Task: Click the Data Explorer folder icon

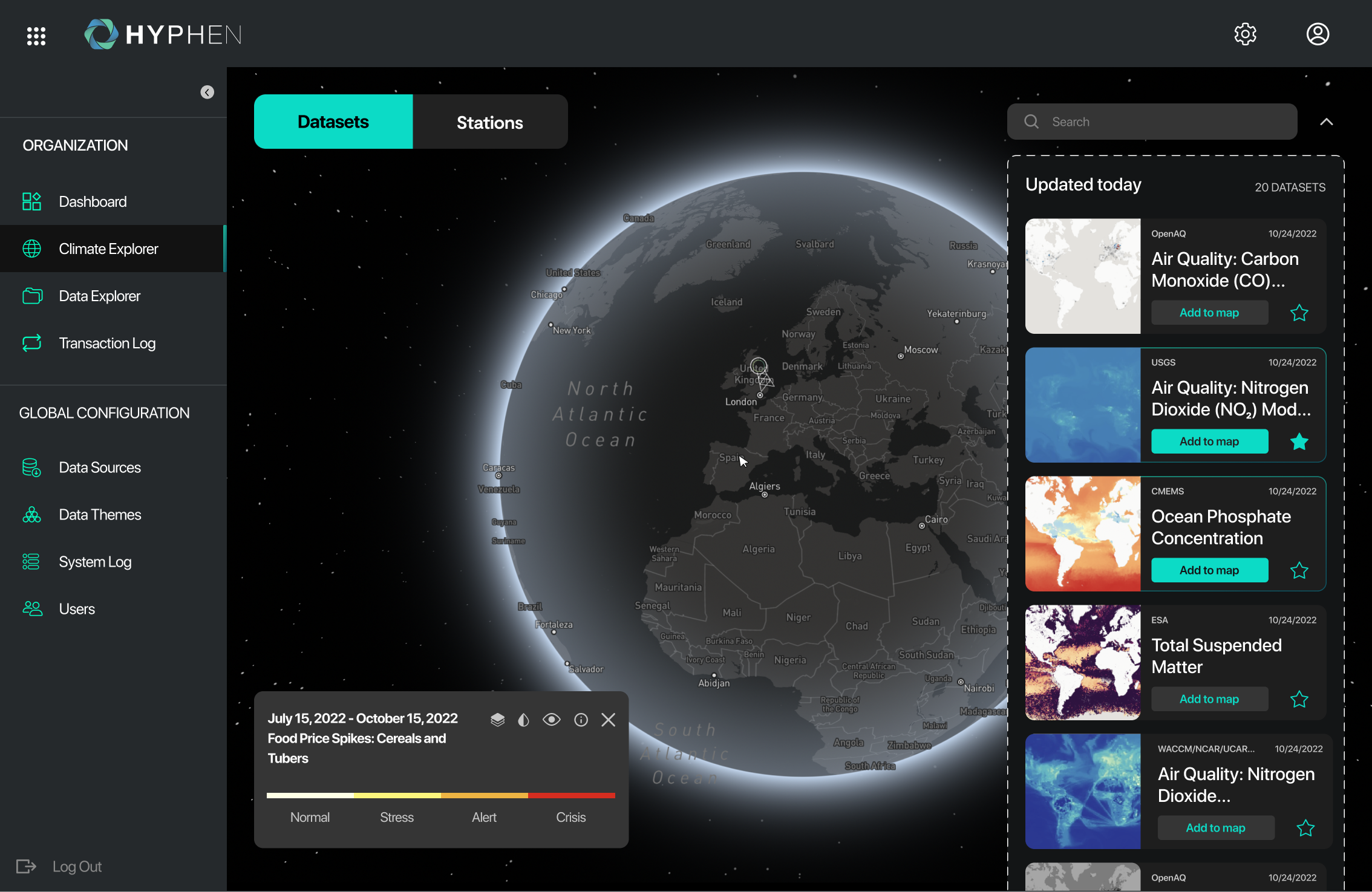Action: click(x=32, y=296)
